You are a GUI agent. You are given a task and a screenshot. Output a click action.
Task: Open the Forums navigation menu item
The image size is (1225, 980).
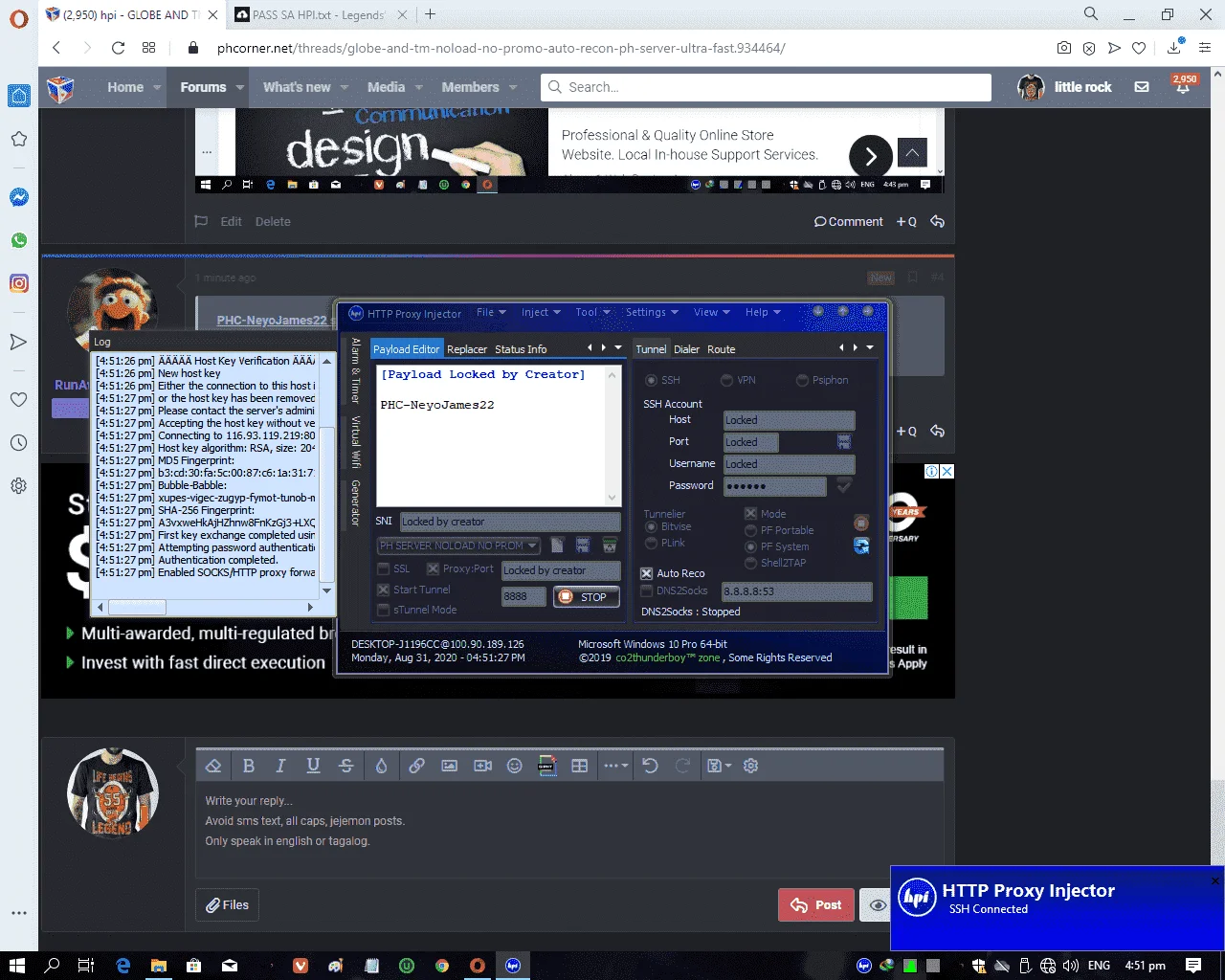[204, 87]
